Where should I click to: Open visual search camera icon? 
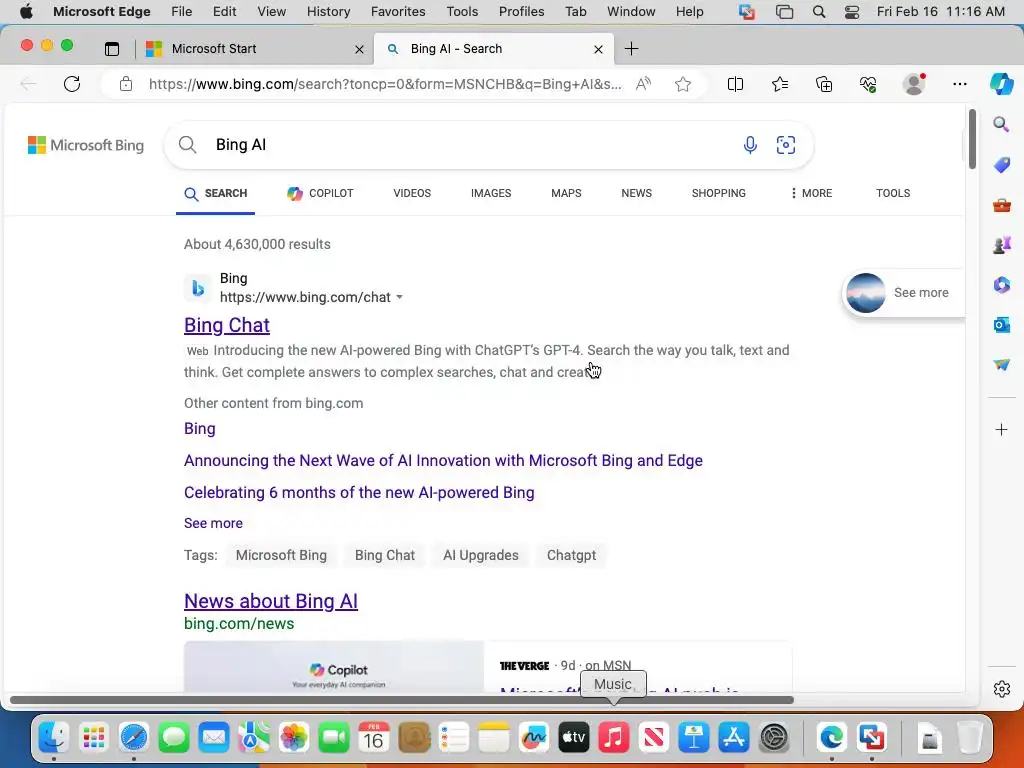(x=786, y=145)
